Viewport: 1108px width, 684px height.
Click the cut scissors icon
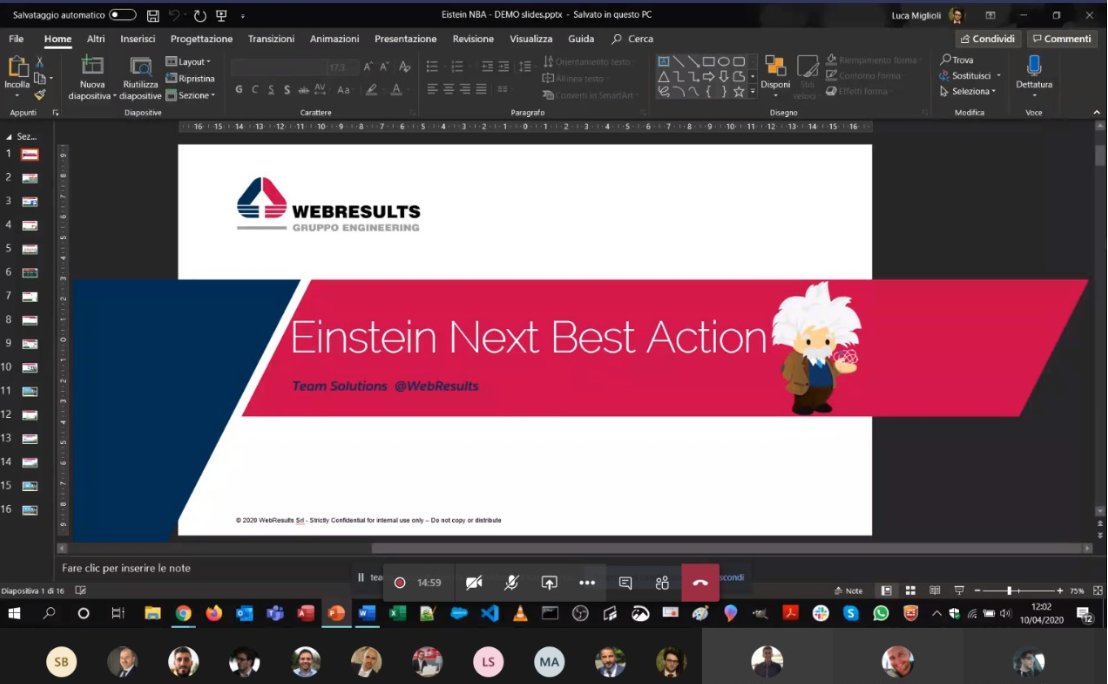(x=40, y=62)
